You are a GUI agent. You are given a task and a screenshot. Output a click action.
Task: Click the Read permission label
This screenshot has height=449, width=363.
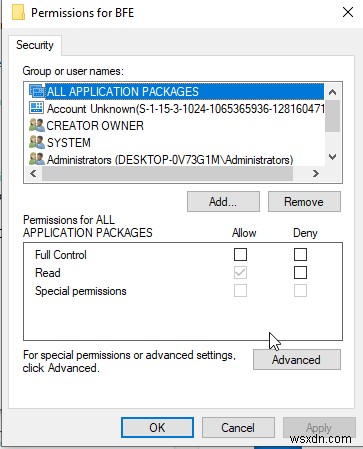(x=48, y=273)
